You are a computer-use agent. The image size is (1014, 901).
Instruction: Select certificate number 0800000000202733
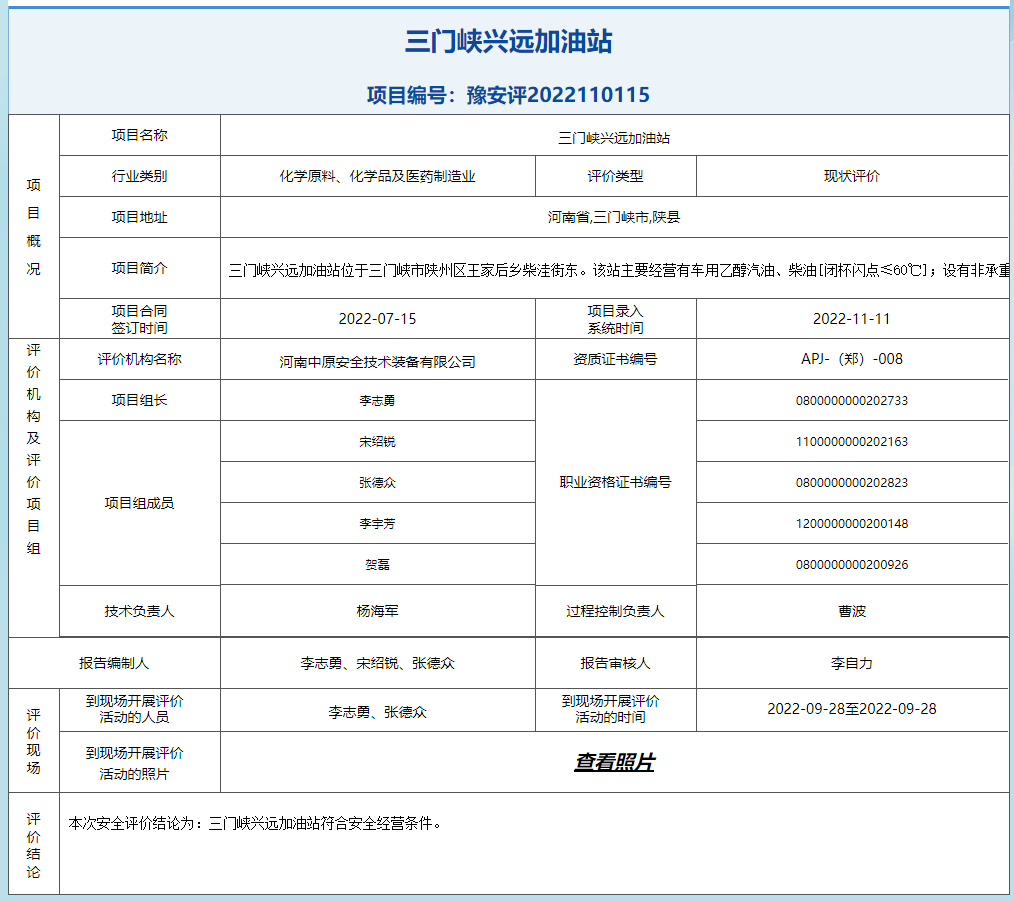tap(852, 401)
